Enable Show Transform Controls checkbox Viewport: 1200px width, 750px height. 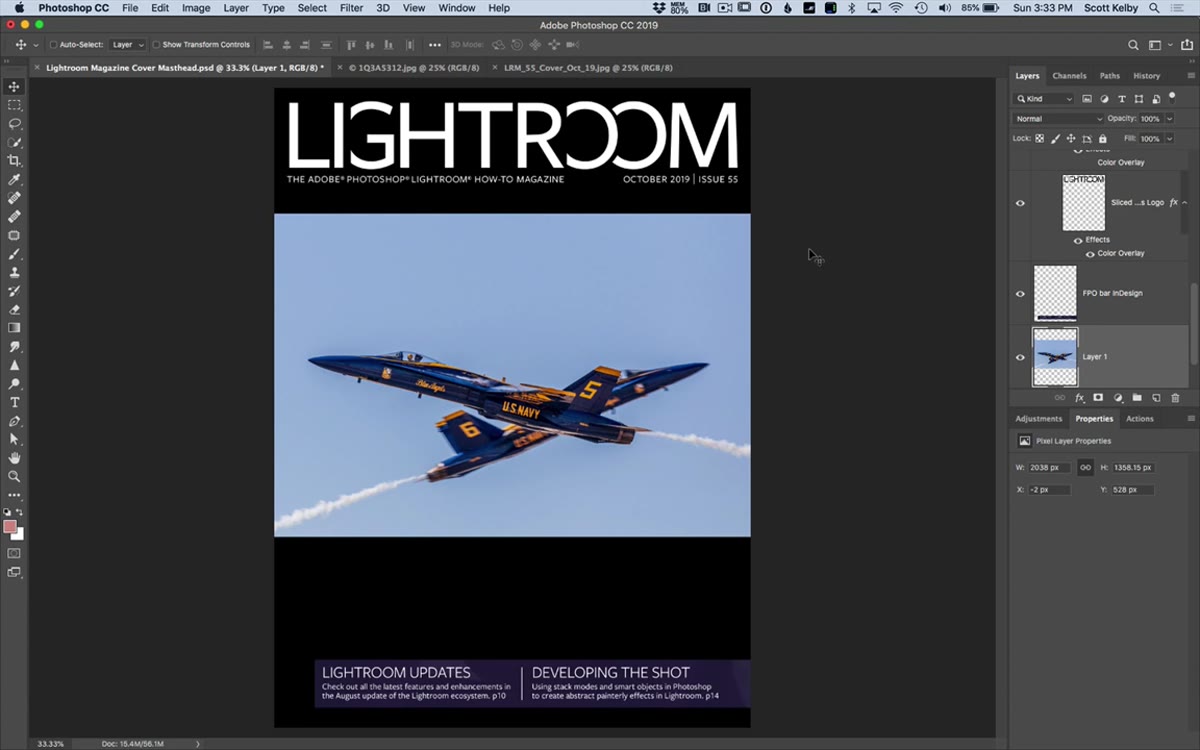point(157,45)
